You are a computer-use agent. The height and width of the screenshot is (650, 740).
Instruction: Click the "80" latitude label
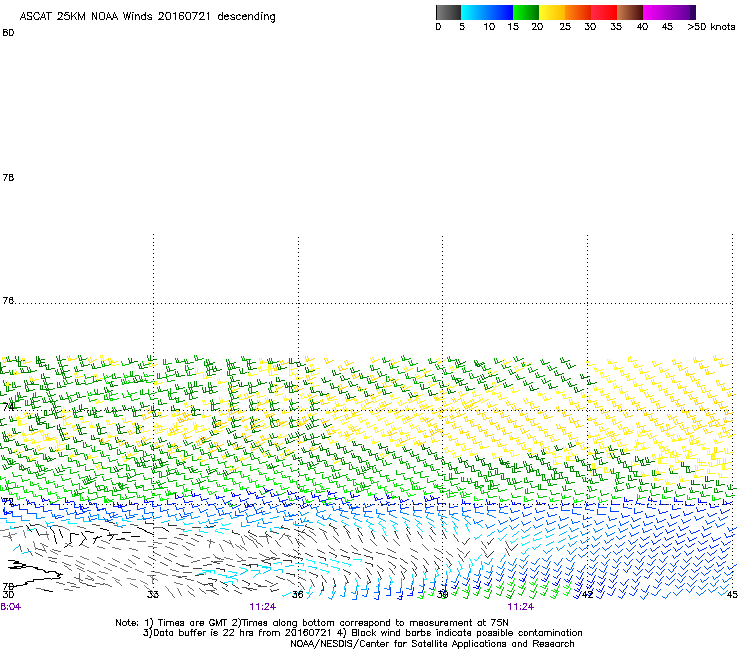[x=8, y=33]
